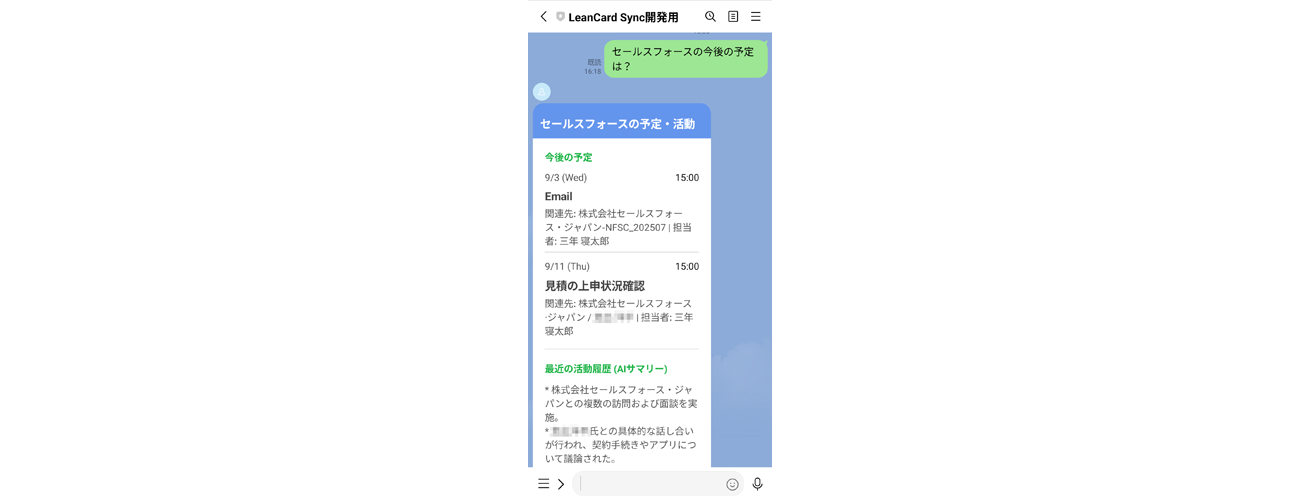Tap the green sent message bubble

coord(686,59)
